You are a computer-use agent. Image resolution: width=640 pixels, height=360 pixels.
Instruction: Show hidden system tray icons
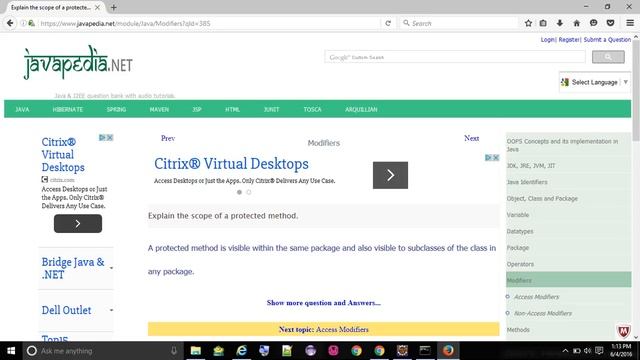point(565,351)
